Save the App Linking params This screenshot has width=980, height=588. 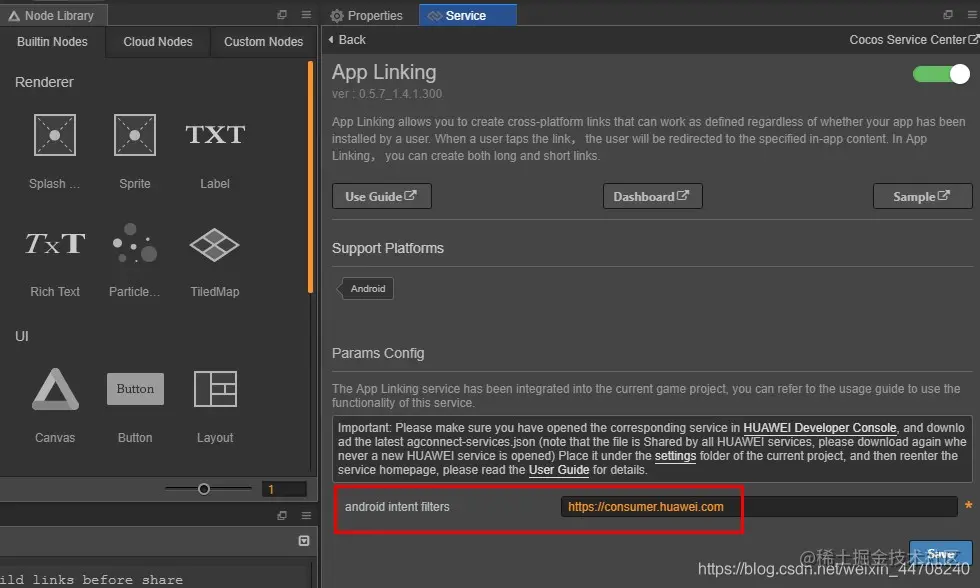click(940, 554)
